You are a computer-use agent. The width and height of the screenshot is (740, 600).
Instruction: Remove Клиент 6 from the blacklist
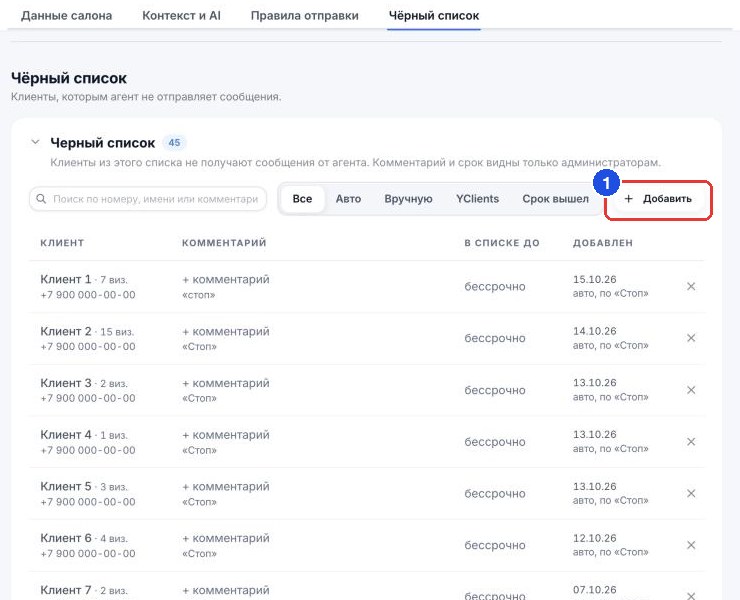tap(691, 545)
